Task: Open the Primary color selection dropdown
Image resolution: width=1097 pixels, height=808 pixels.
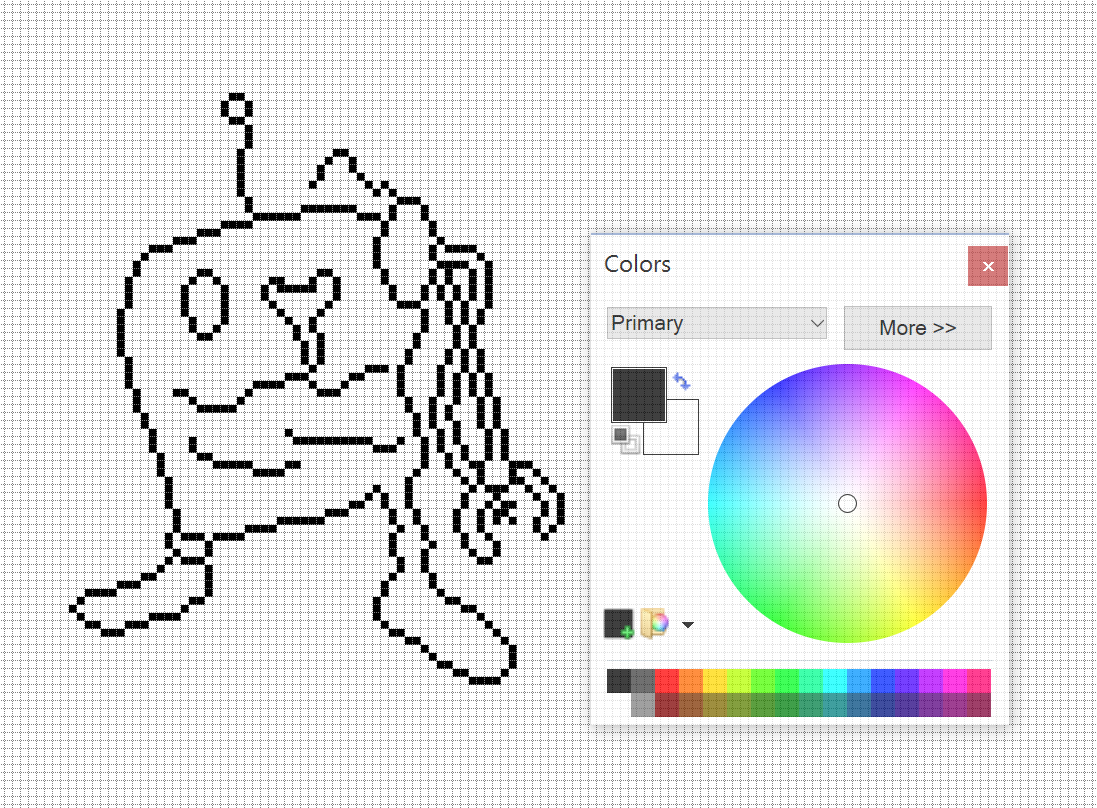Action: 716,323
